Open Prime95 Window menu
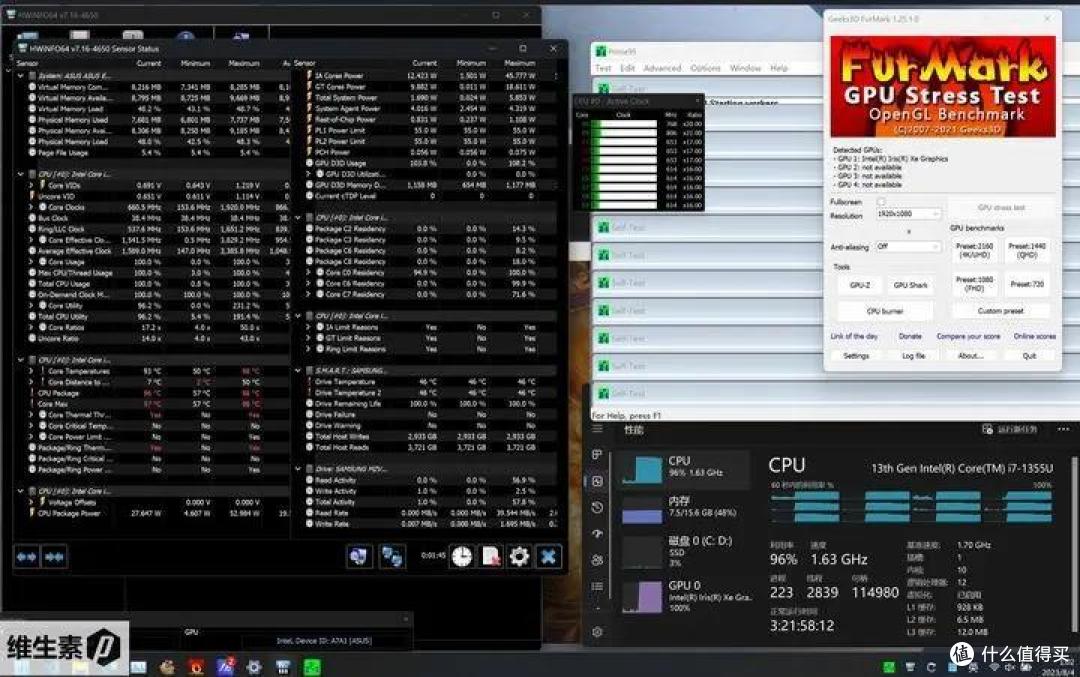Image resolution: width=1080 pixels, height=677 pixels. 746,68
